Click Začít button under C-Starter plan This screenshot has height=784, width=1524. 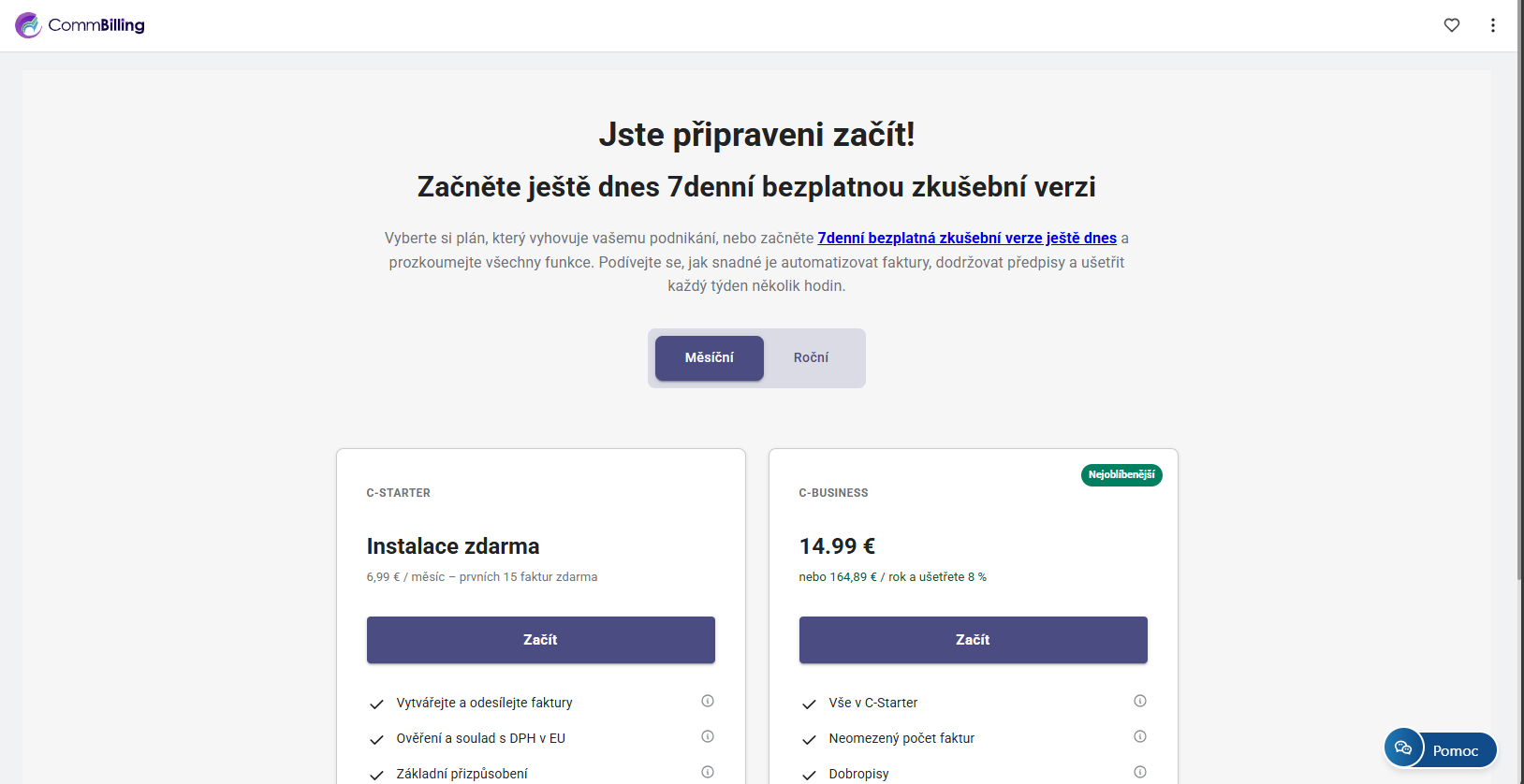pyautogui.click(x=540, y=640)
